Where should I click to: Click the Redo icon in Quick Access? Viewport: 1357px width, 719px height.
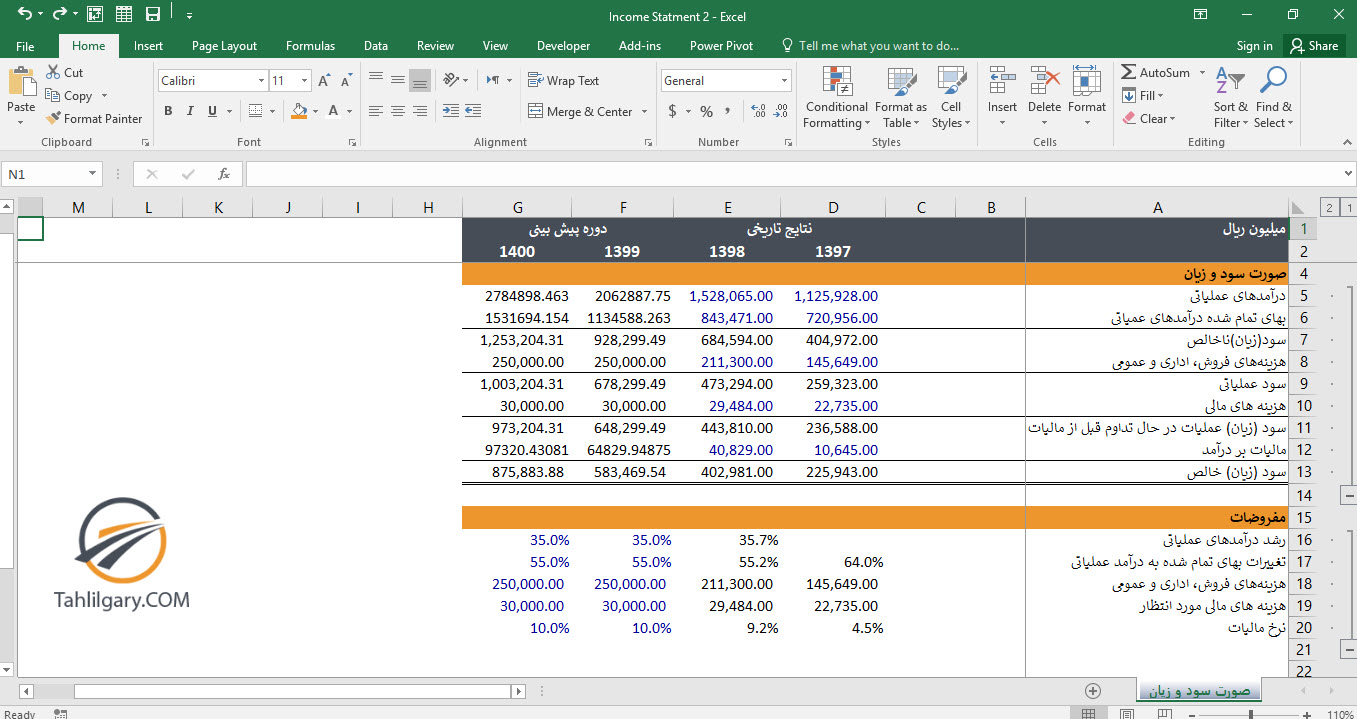pyautogui.click(x=58, y=14)
